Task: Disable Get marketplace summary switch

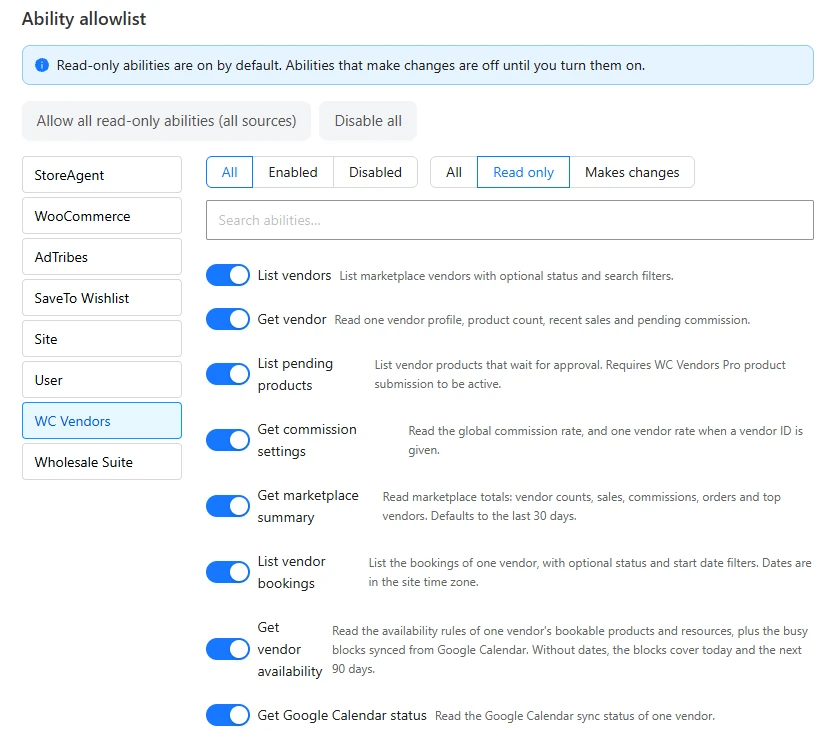Action: tap(228, 506)
